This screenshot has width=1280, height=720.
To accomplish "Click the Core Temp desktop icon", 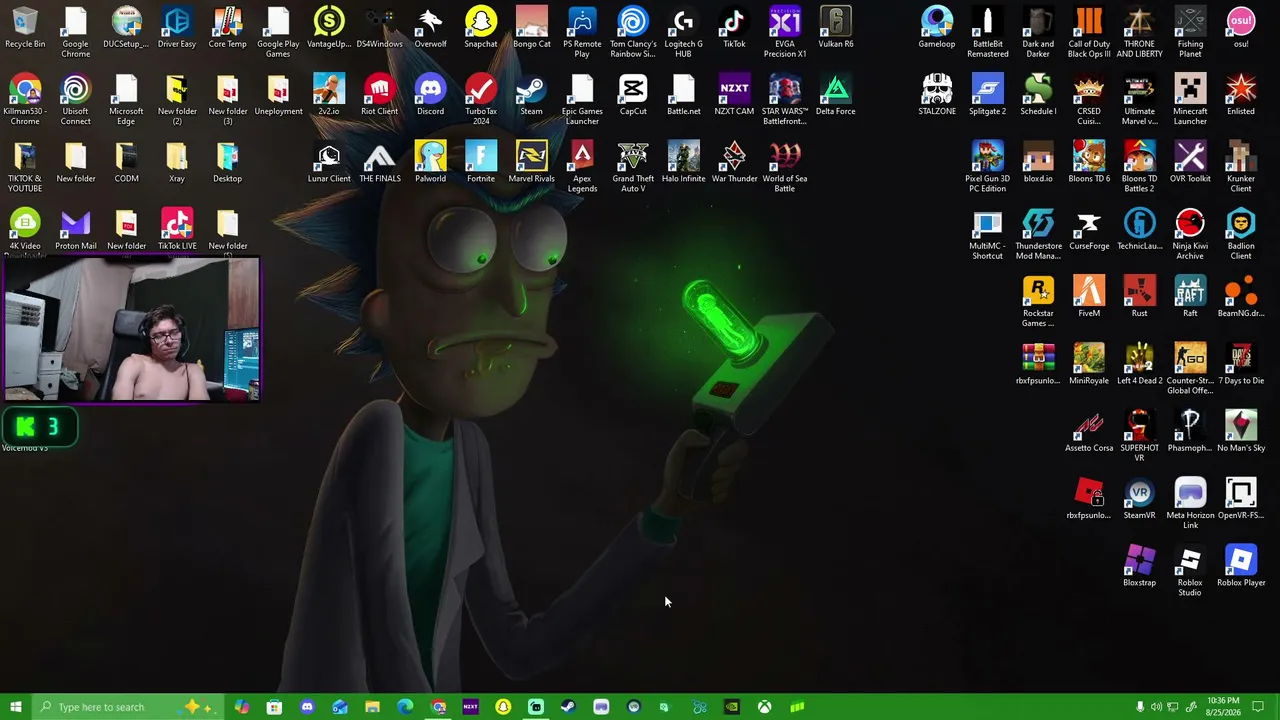I will click(x=227, y=28).
